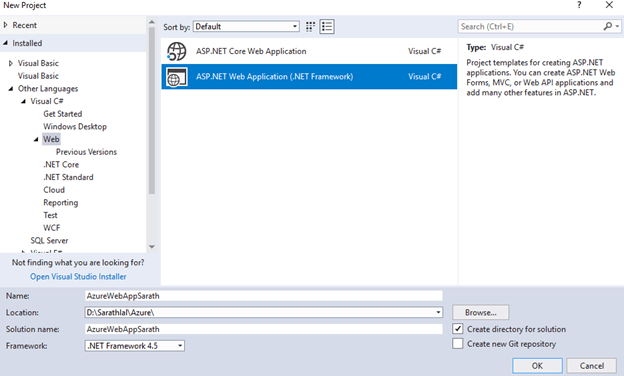Image resolution: width=624 pixels, height=376 pixels.
Task: Select the .NET Standard category
Action: click(x=68, y=177)
